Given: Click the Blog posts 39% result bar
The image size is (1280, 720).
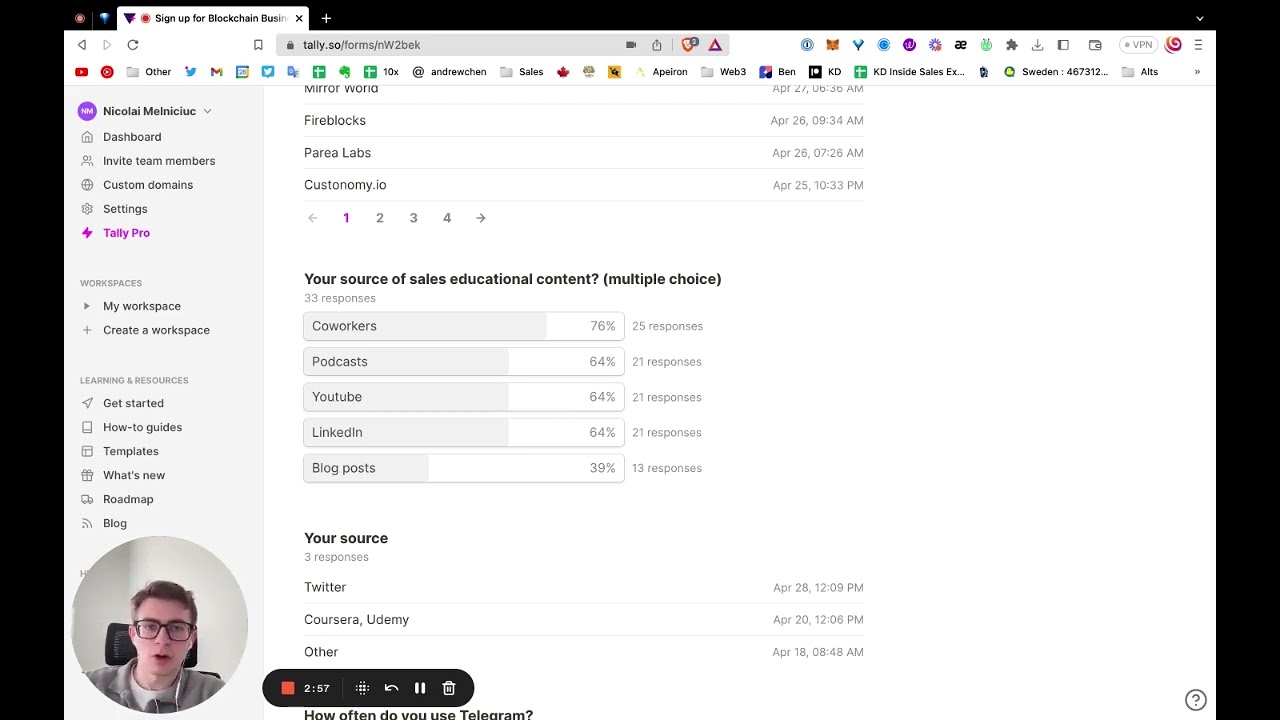Looking at the screenshot, I should coord(464,468).
